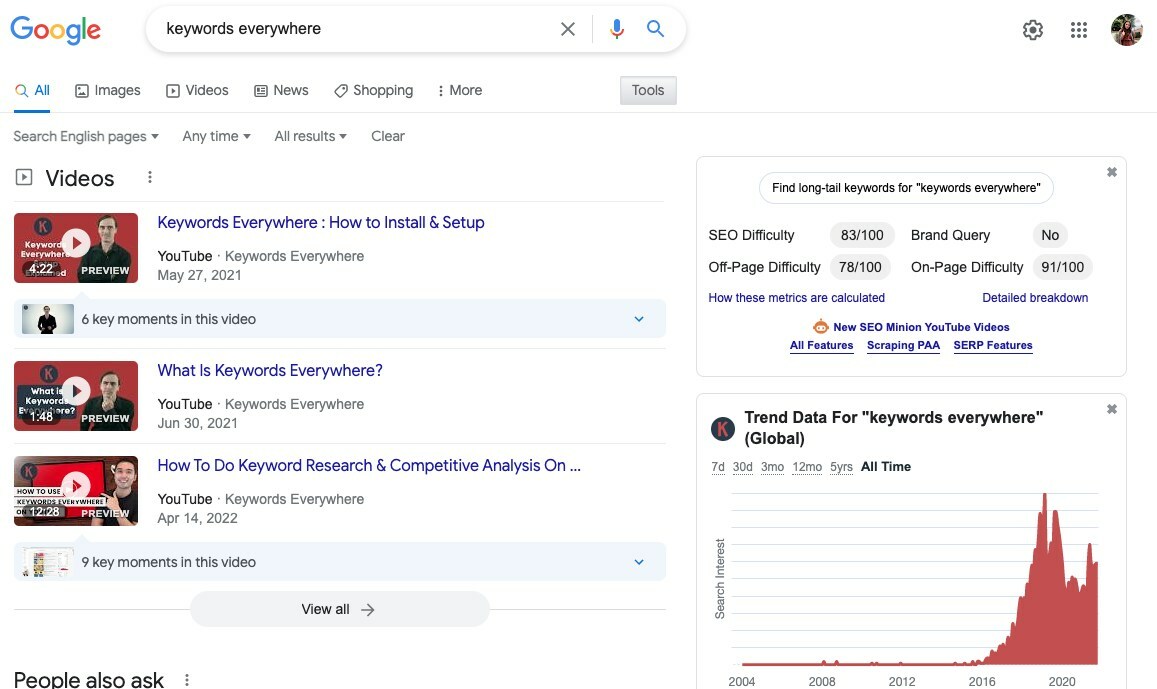
Task: Select the 3mo trend range
Action: pyautogui.click(x=773, y=467)
